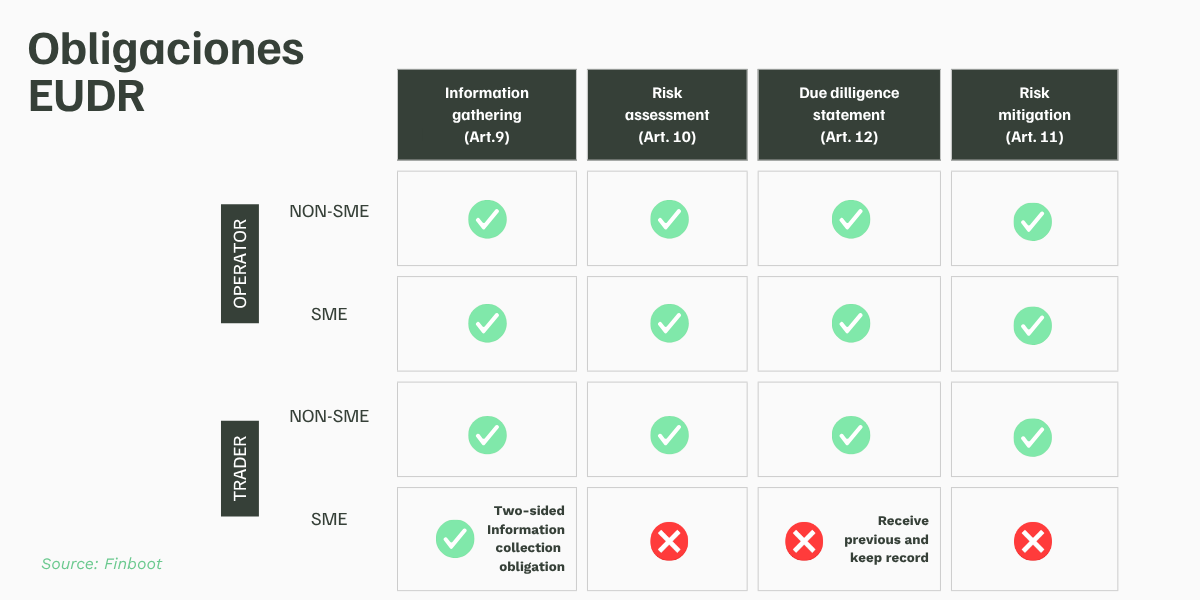1200x600 pixels.
Task: Click the Two-sided Information collection obligation text
Action: (x=526, y=539)
